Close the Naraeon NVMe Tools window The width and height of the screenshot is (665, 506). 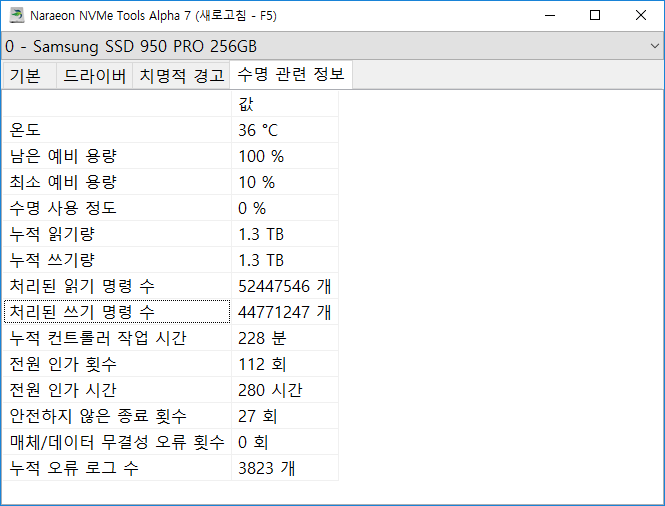(641, 15)
